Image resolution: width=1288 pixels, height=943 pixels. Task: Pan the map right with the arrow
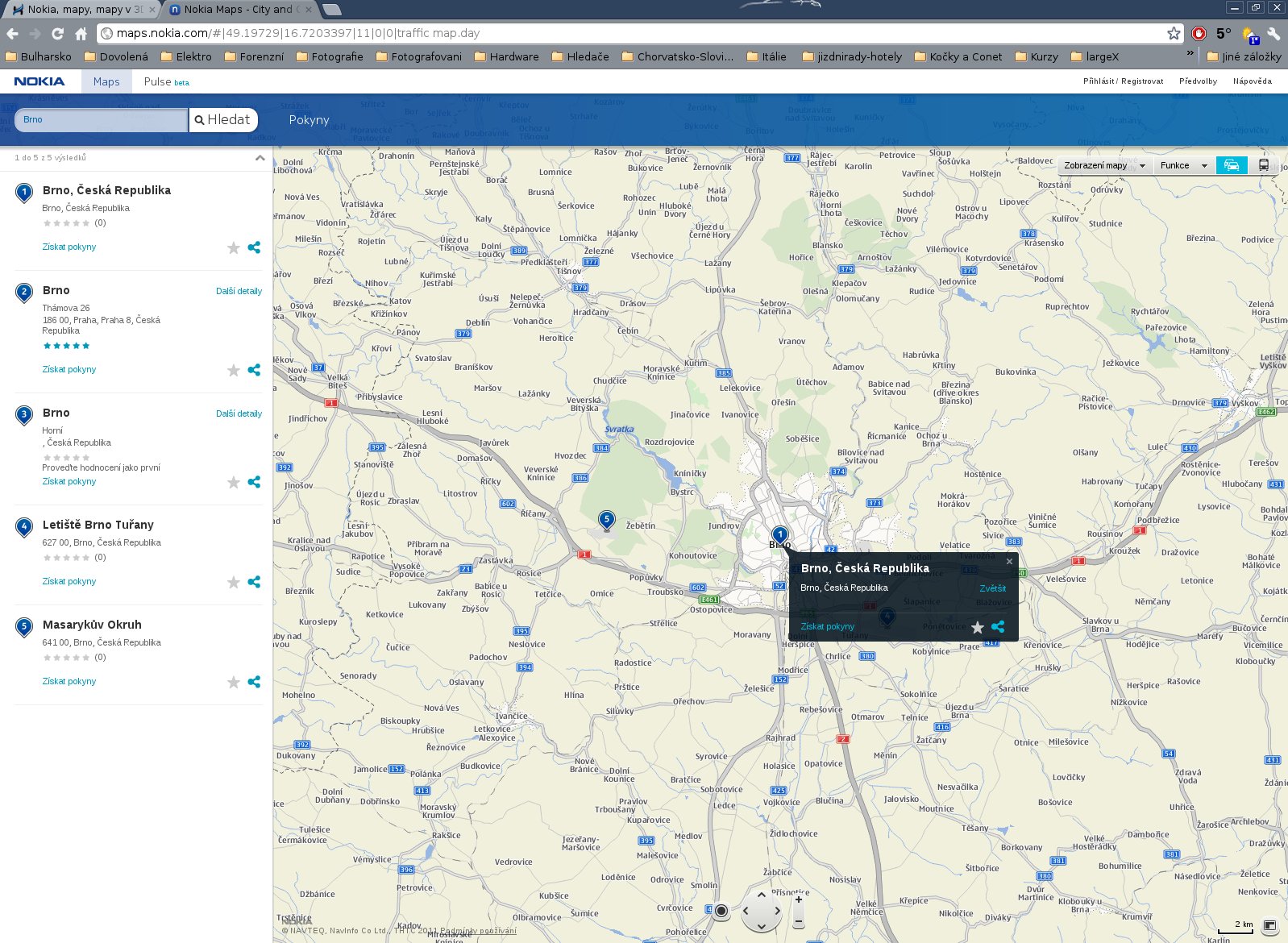(777, 911)
